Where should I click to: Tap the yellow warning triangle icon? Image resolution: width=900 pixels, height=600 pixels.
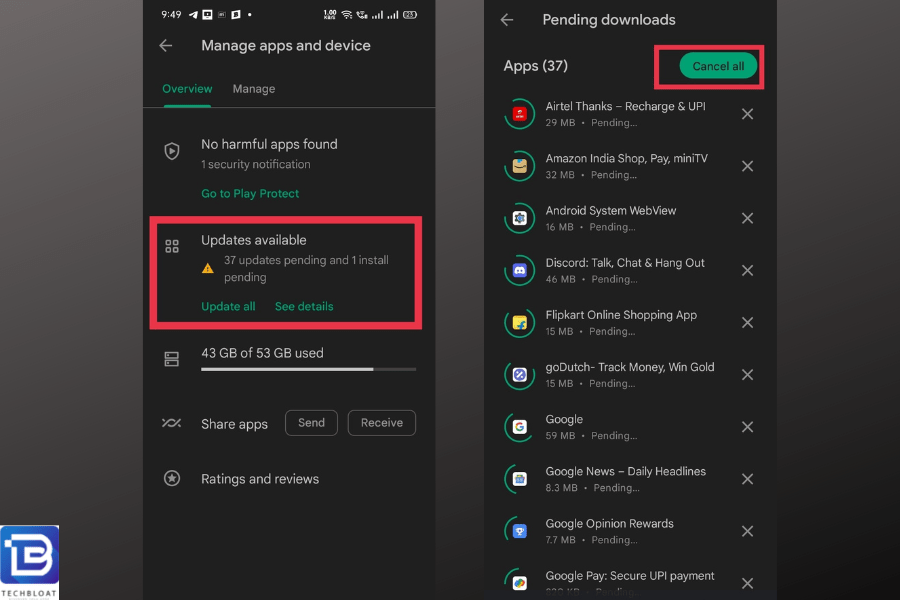pos(208,268)
